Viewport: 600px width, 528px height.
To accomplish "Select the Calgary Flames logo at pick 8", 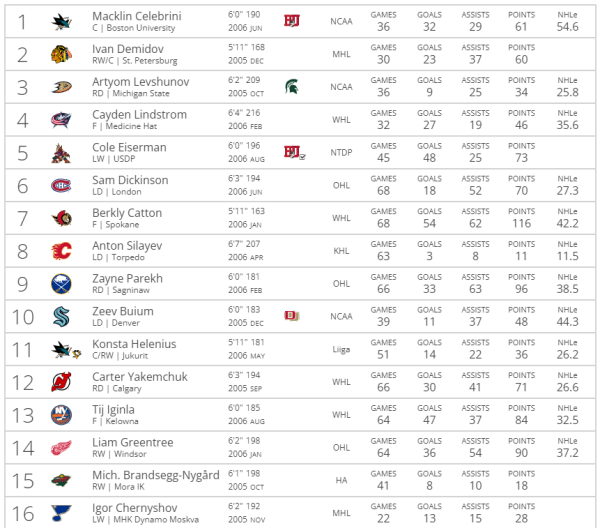I will click(x=62, y=251).
